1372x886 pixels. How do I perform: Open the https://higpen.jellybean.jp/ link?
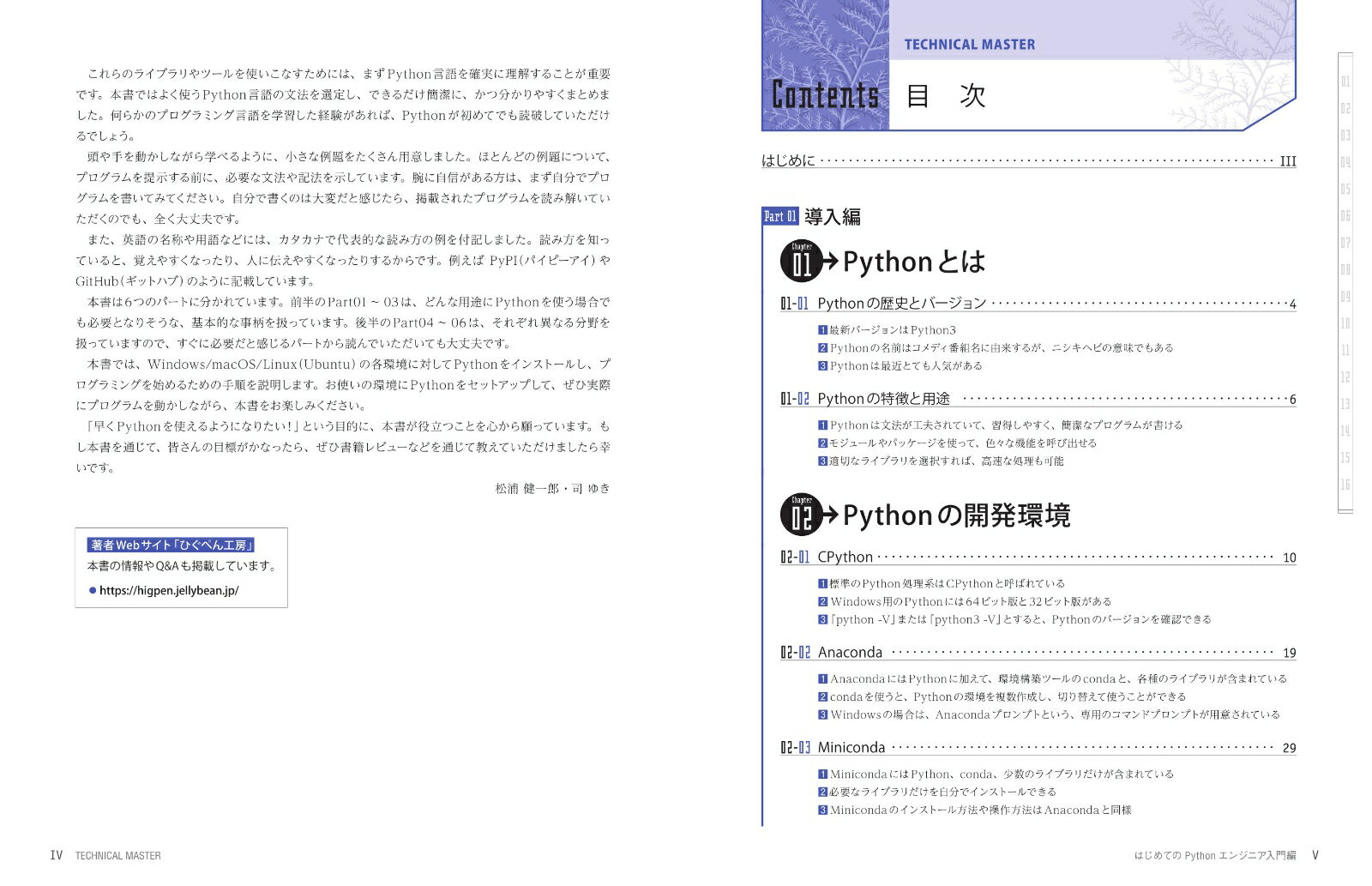[x=169, y=590]
